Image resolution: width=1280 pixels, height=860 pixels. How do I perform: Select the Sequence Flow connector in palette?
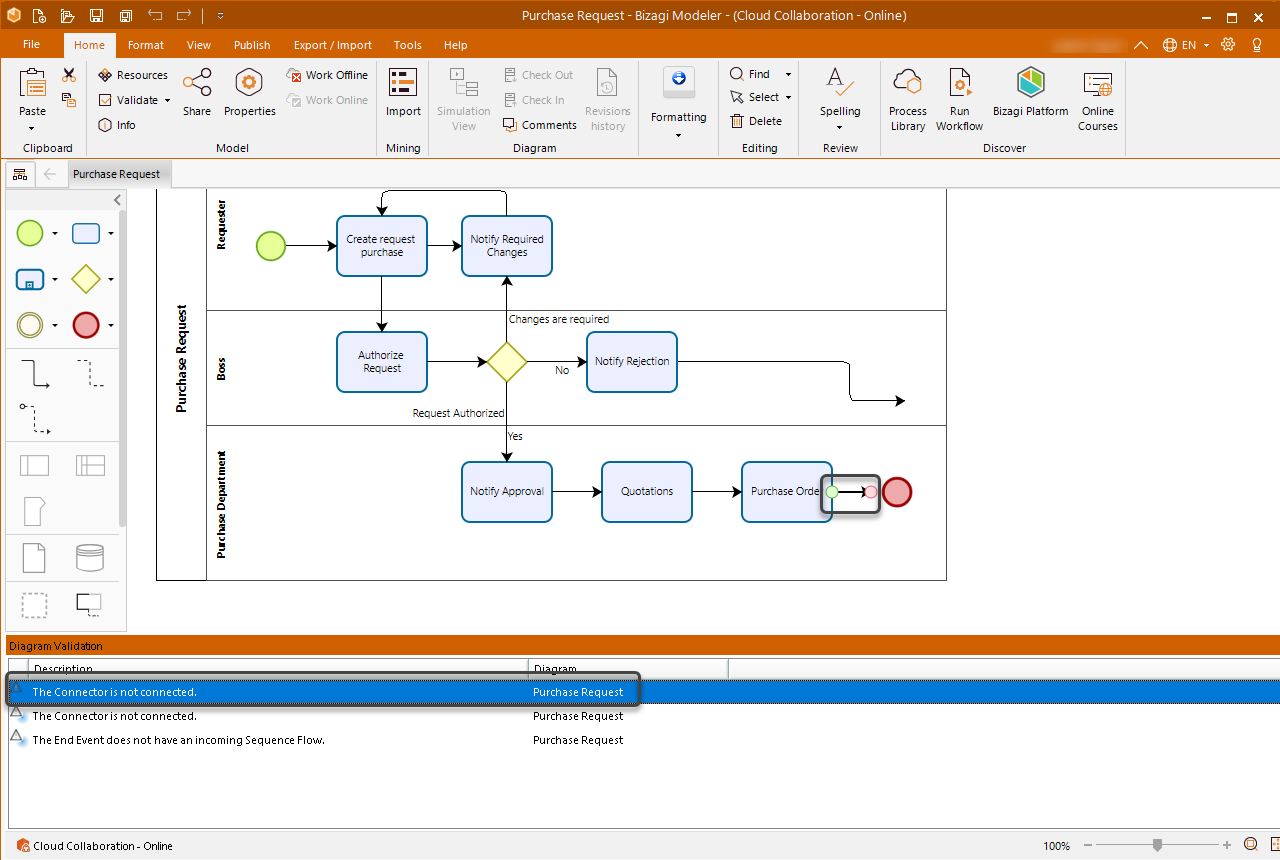[x=34, y=373]
